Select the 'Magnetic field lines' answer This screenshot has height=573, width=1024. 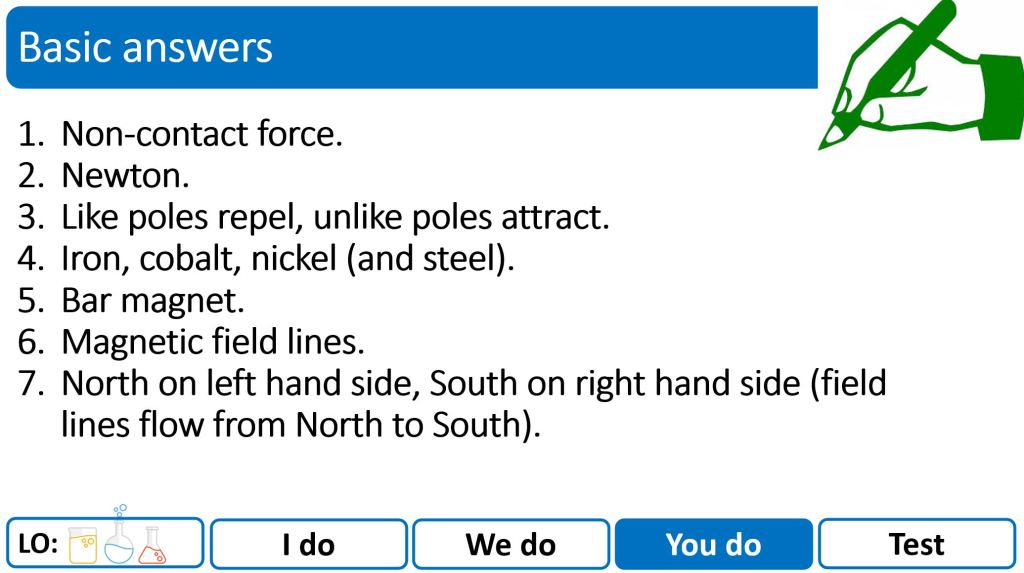point(213,342)
